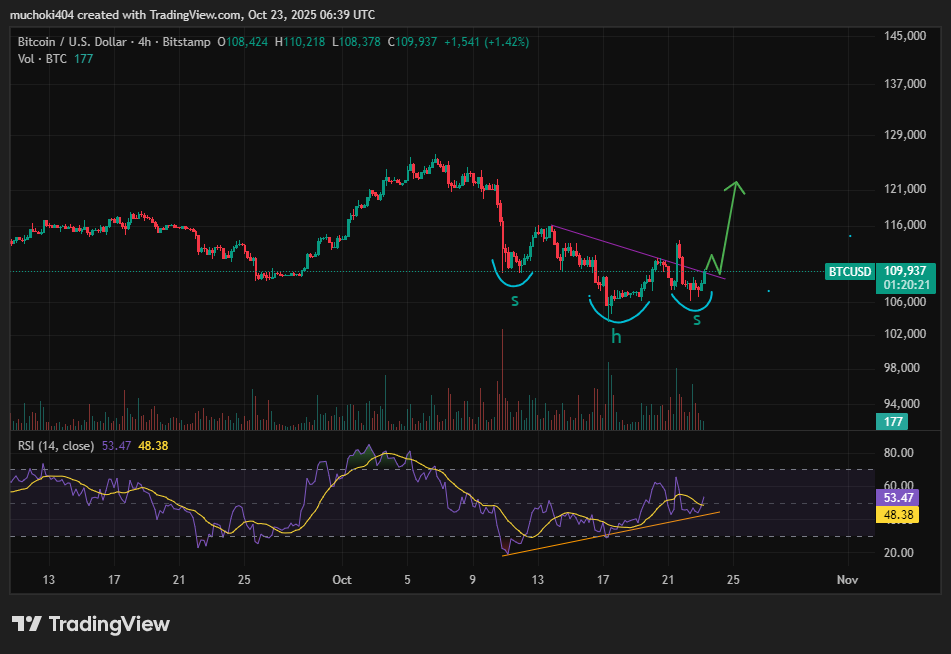Viewport: 951px width, 654px height.
Task: Click the 'Nov' label on time axis
Action: (847, 579)
